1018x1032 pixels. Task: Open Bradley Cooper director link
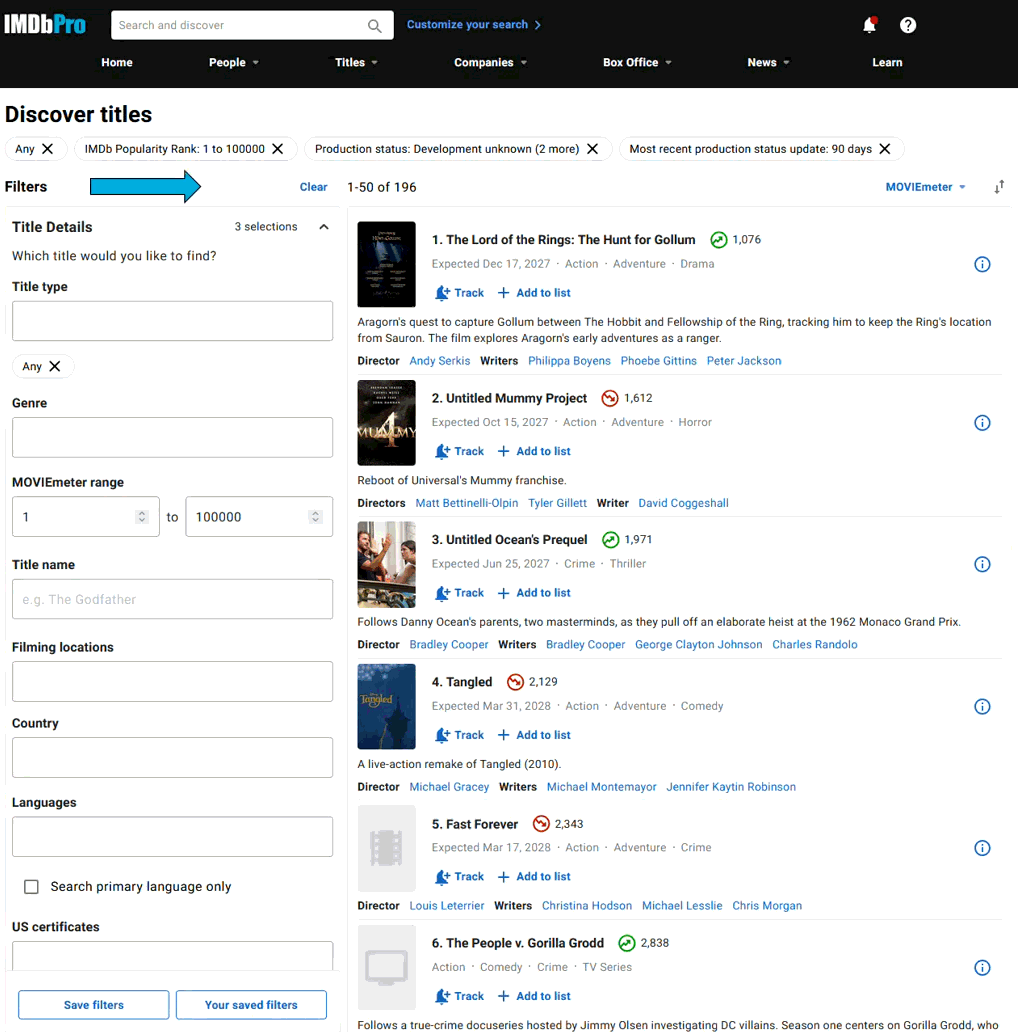[x=449, y=644]
